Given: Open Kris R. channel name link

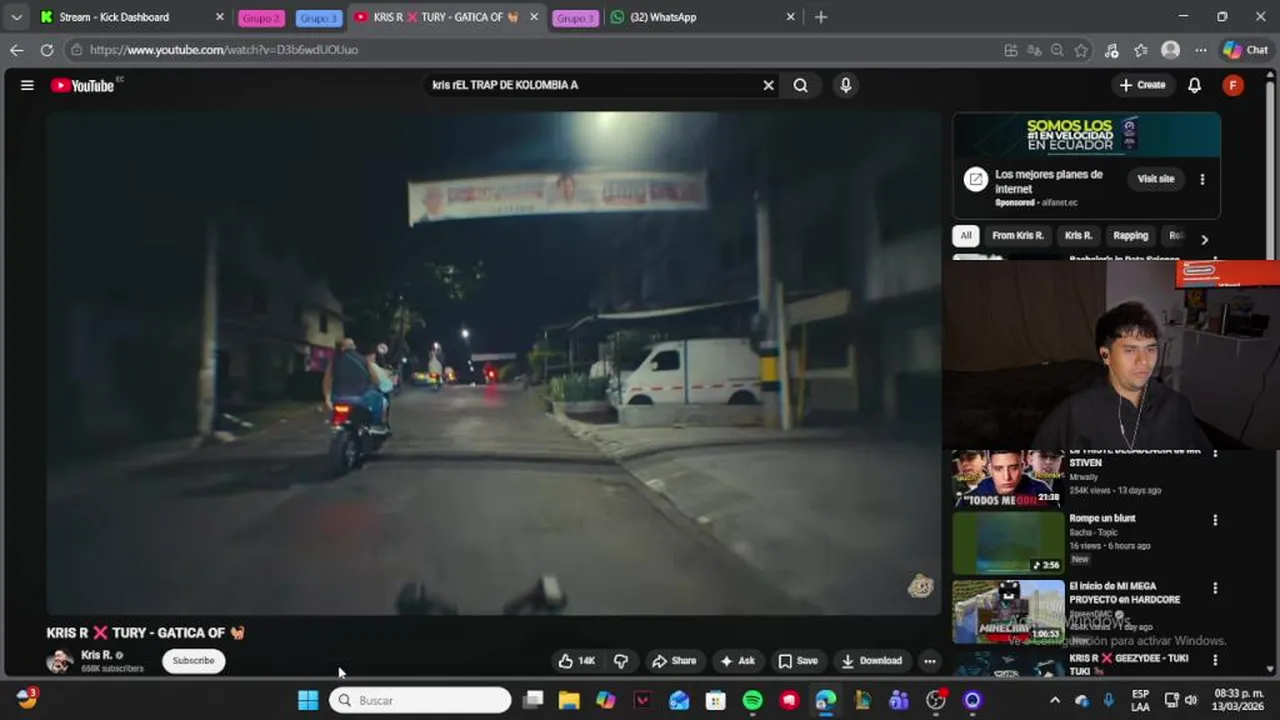Looking at the screenshot, I should (x=96, y=655).
